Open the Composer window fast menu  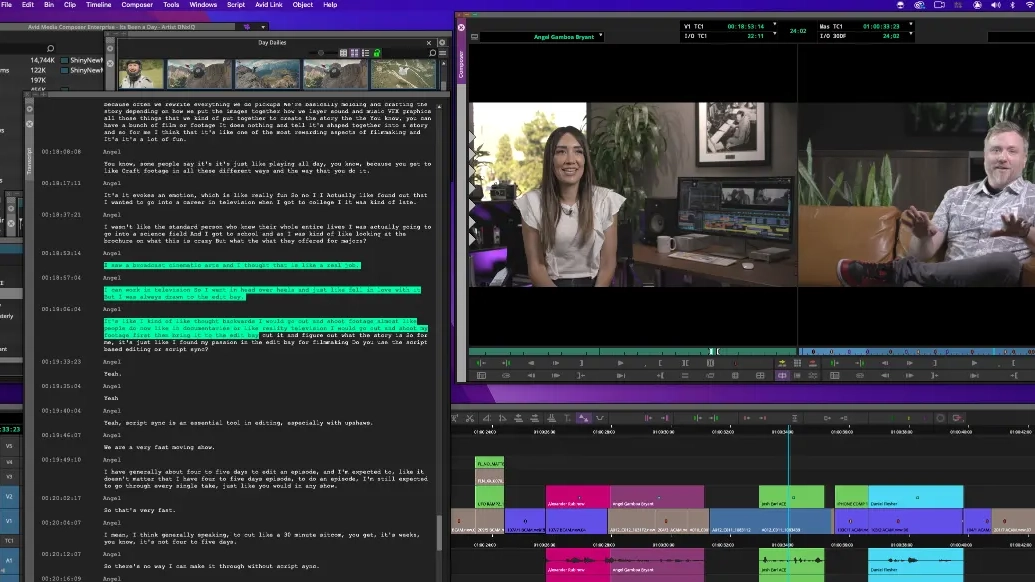[x=474, y=37]
